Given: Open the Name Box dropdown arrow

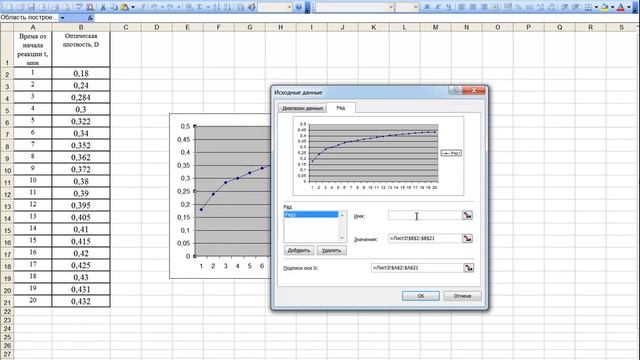Looking at the screenshot, I should [62, 18].
